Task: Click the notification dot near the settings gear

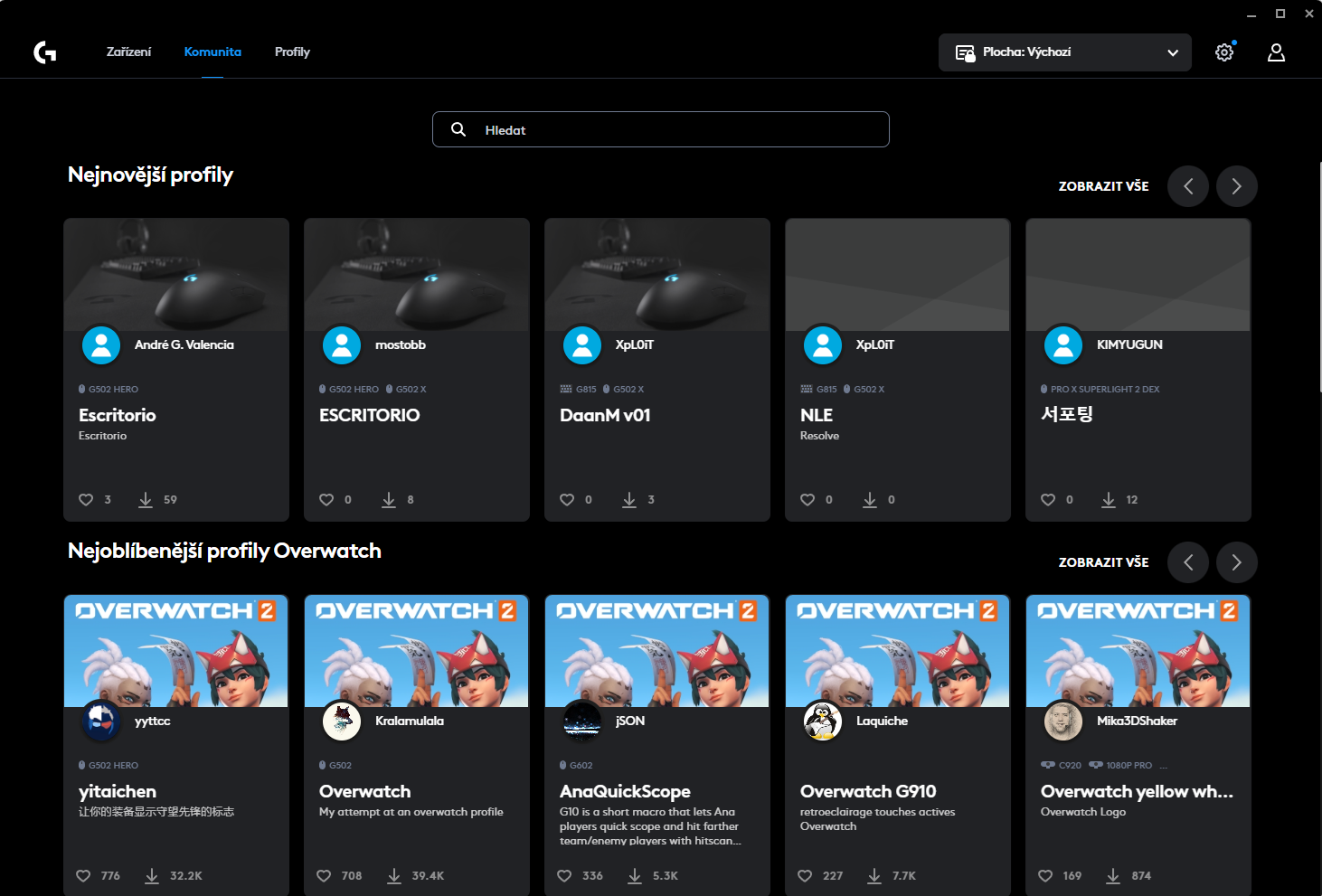Action: (x=1236, y=42)
